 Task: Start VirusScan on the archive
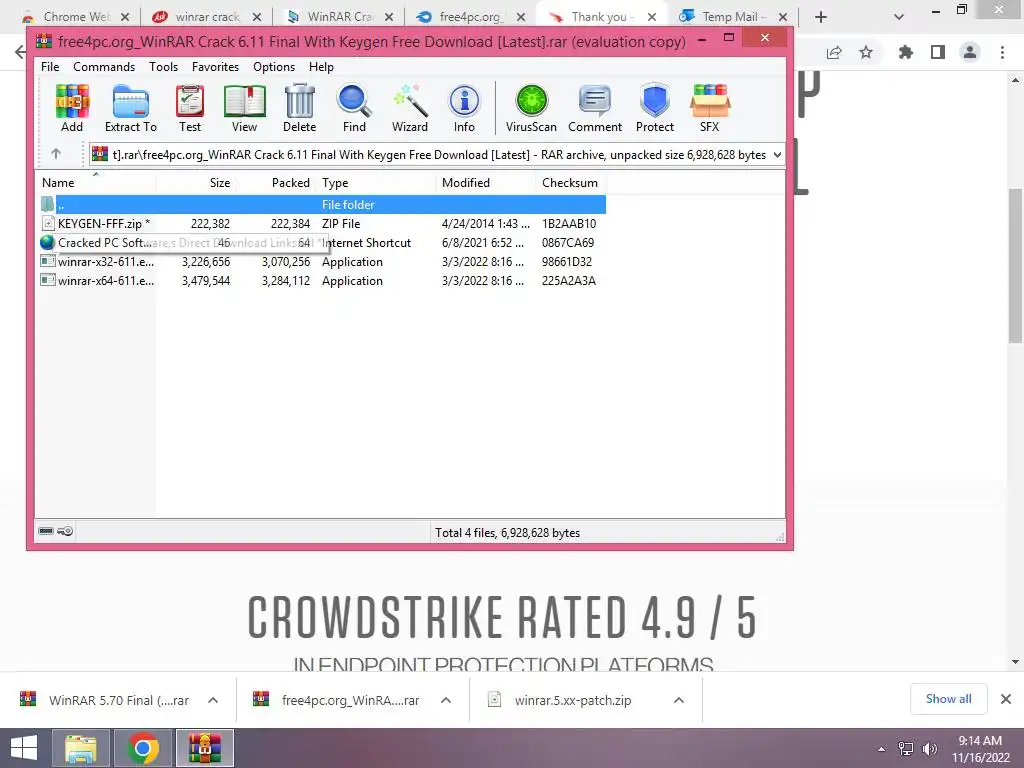click(531, 108)
